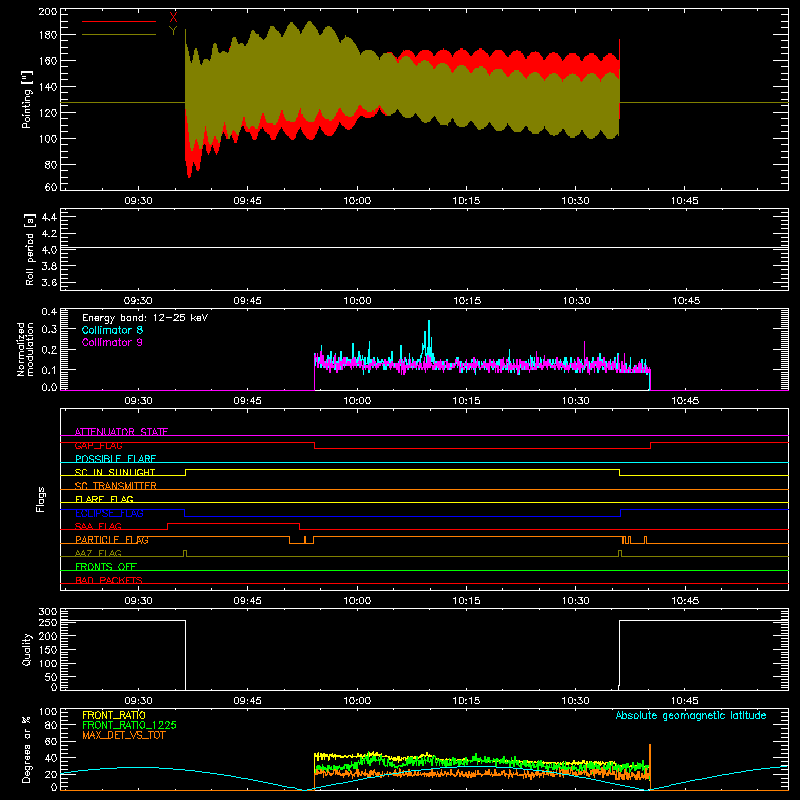
Task: Click the "SC_TRANSMITTER" flag label
Action: (115, 486)
